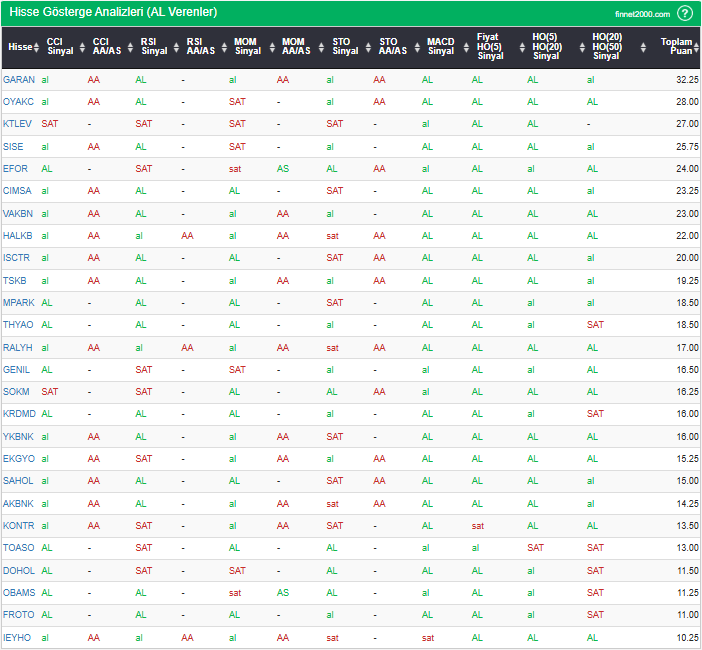Open the GARAN stock link
Viewport: 702px width, 650px height.
(18, 79)
